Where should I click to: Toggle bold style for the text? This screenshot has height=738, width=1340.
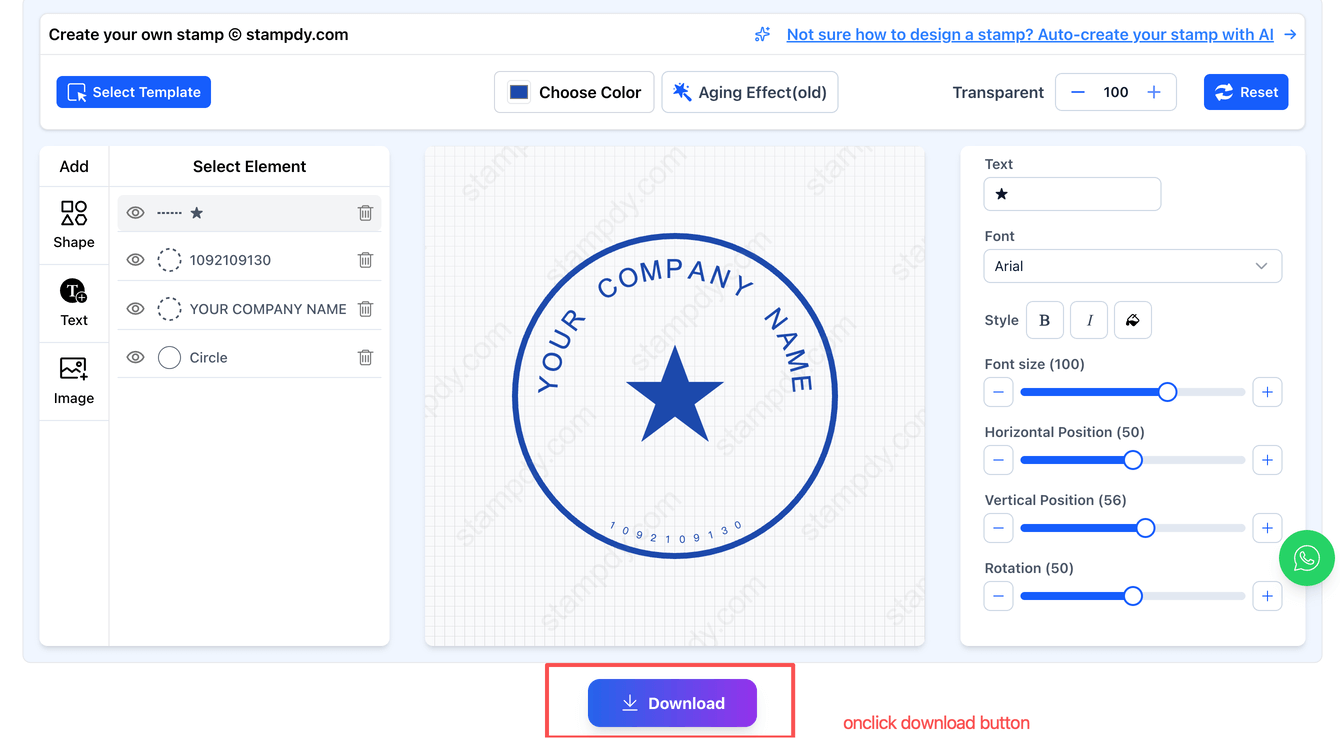1045,320
